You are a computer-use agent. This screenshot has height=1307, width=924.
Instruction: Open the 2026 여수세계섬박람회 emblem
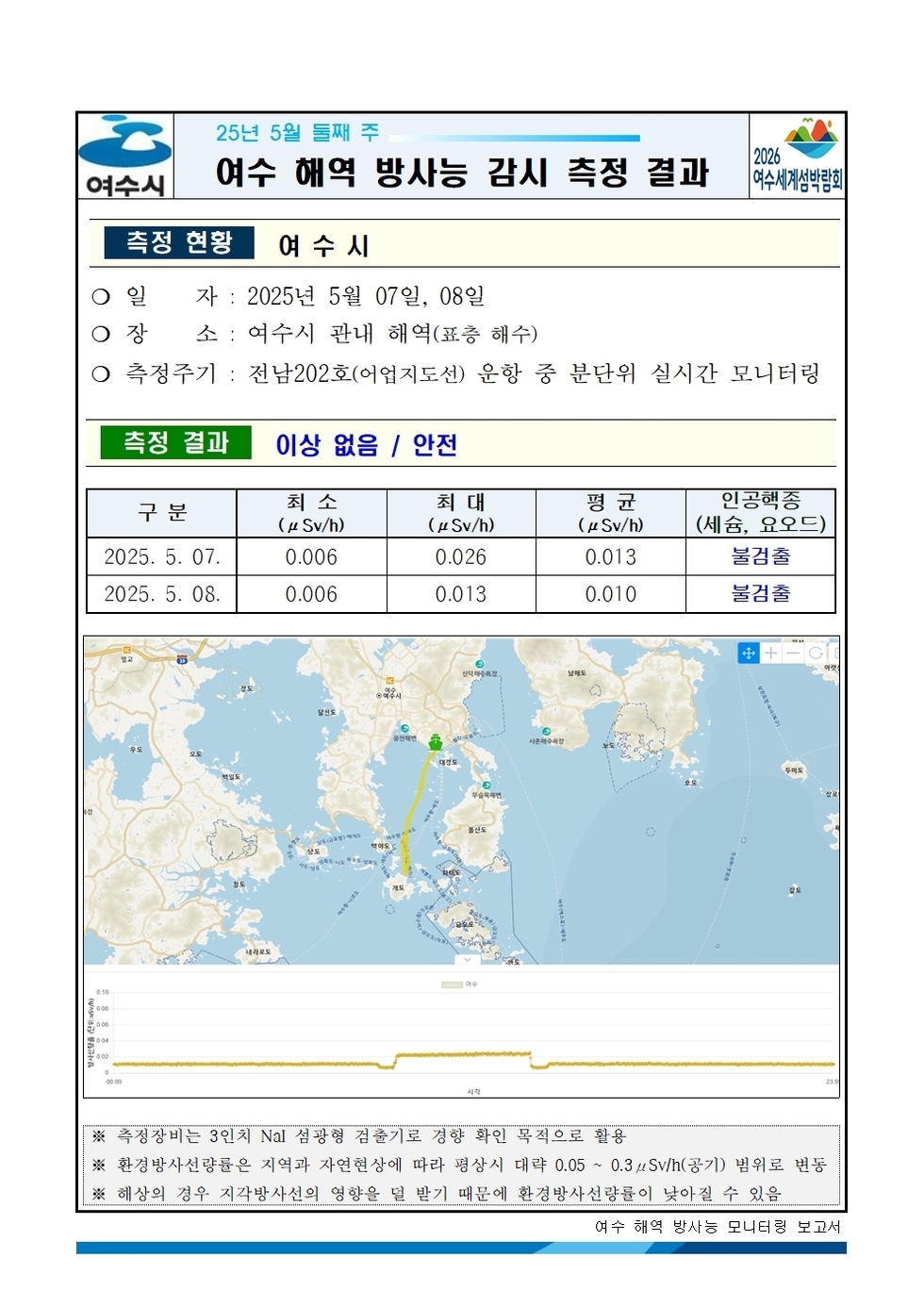801,157
